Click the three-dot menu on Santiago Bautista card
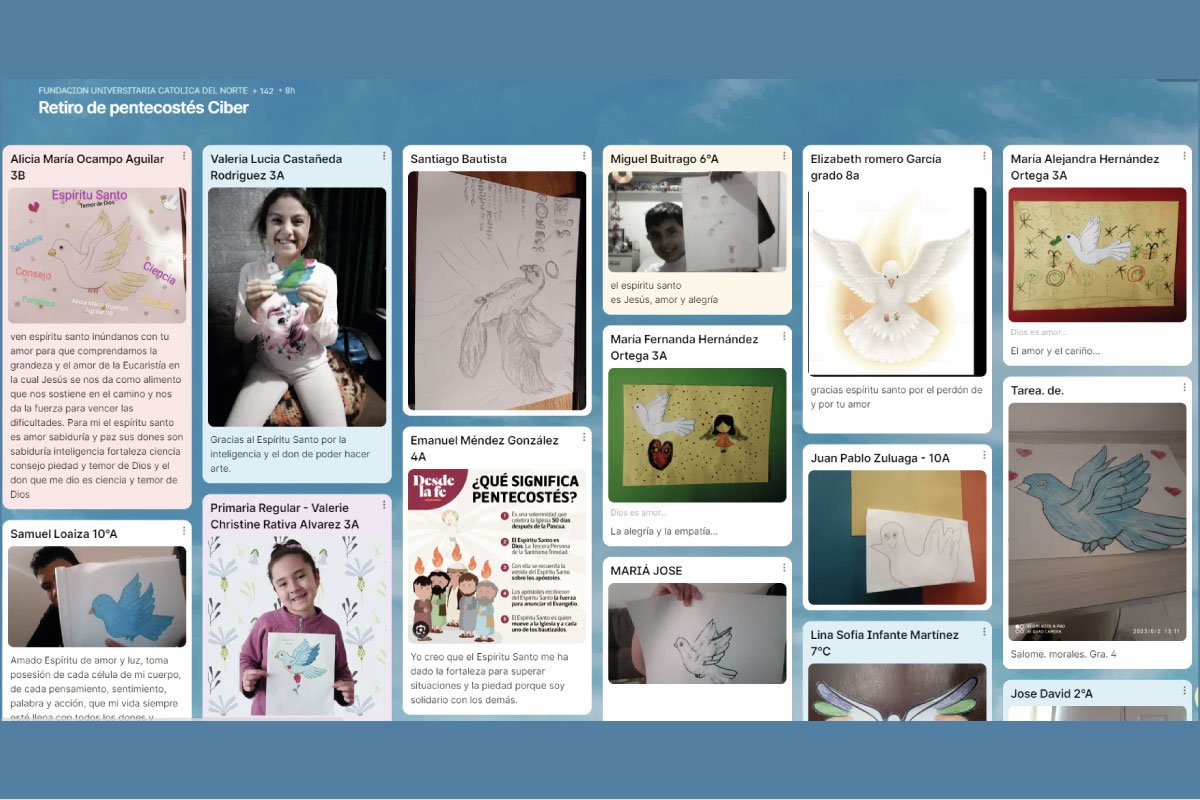The width and height of the screenshot is (1200, 800). [x=584, y=156]
